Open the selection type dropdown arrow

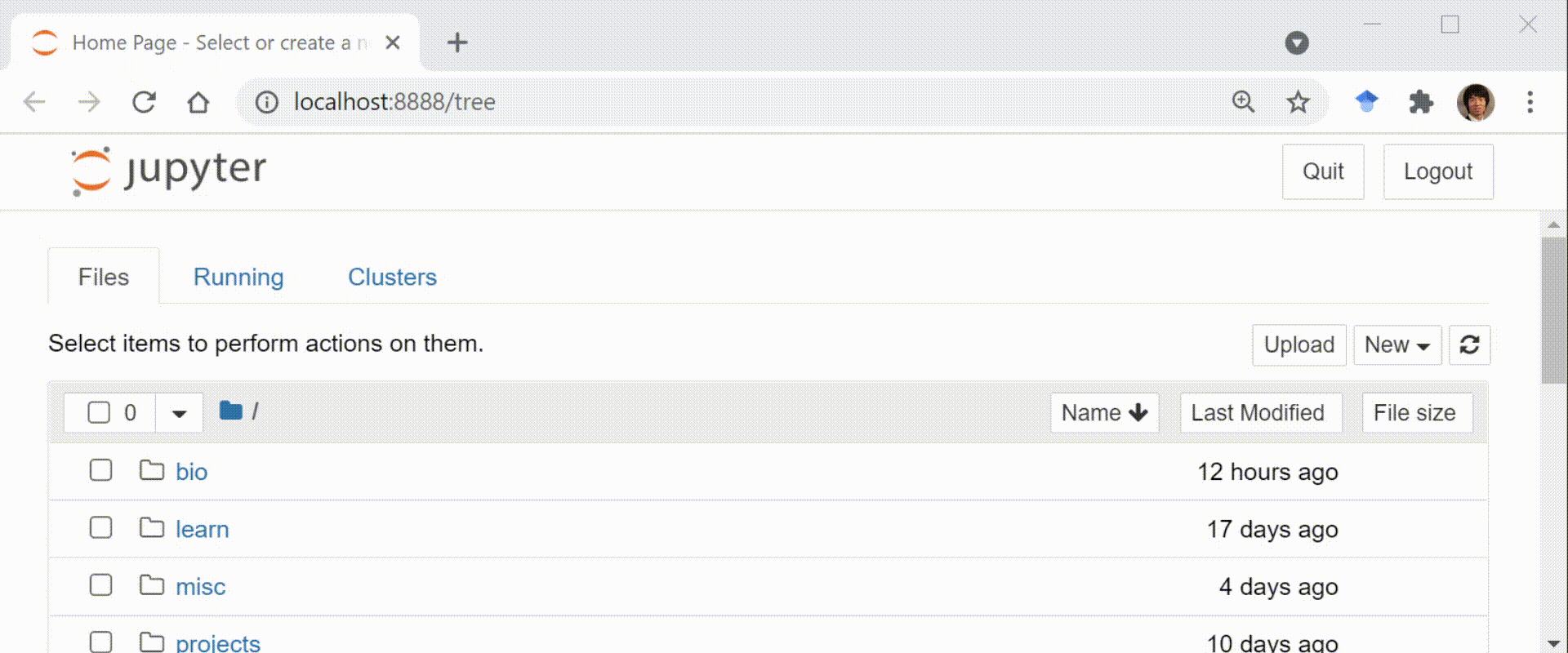pos(179,413)
